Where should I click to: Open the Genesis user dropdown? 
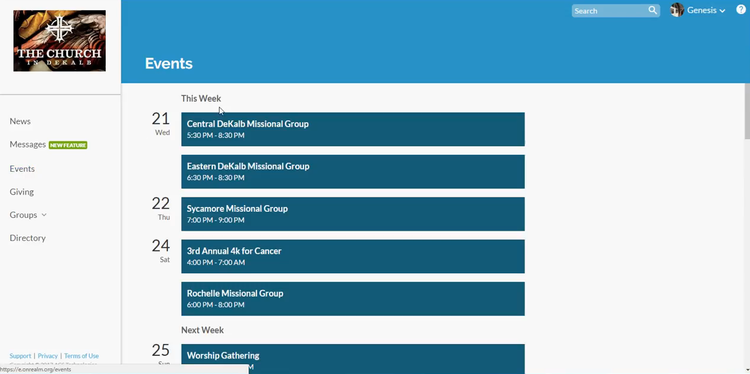(x=706, y=11)
